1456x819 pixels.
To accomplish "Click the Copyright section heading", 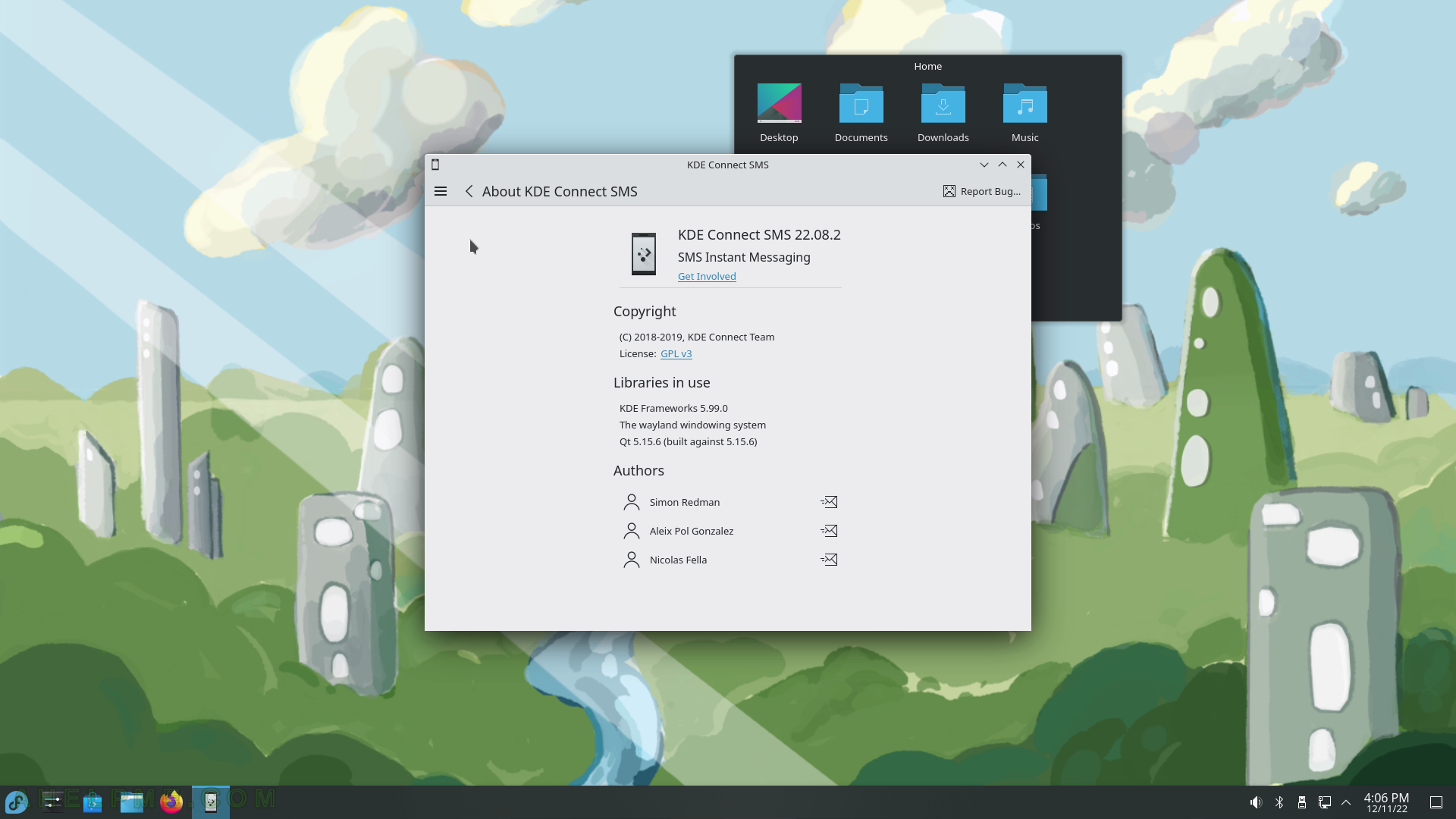I will pyautogui.click(x=645, y=311).
